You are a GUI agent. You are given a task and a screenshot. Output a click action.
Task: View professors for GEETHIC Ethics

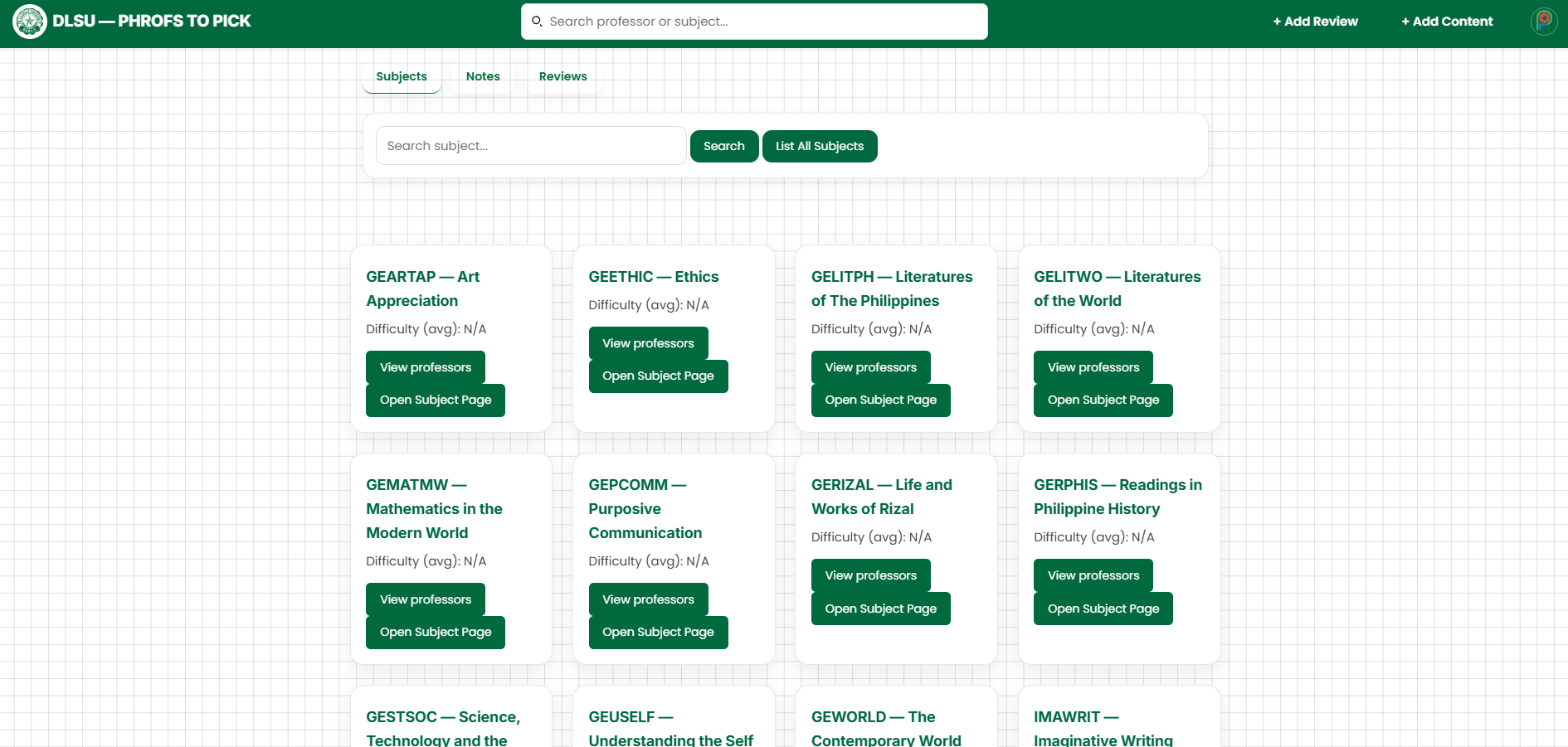click(x=648, y=342)
